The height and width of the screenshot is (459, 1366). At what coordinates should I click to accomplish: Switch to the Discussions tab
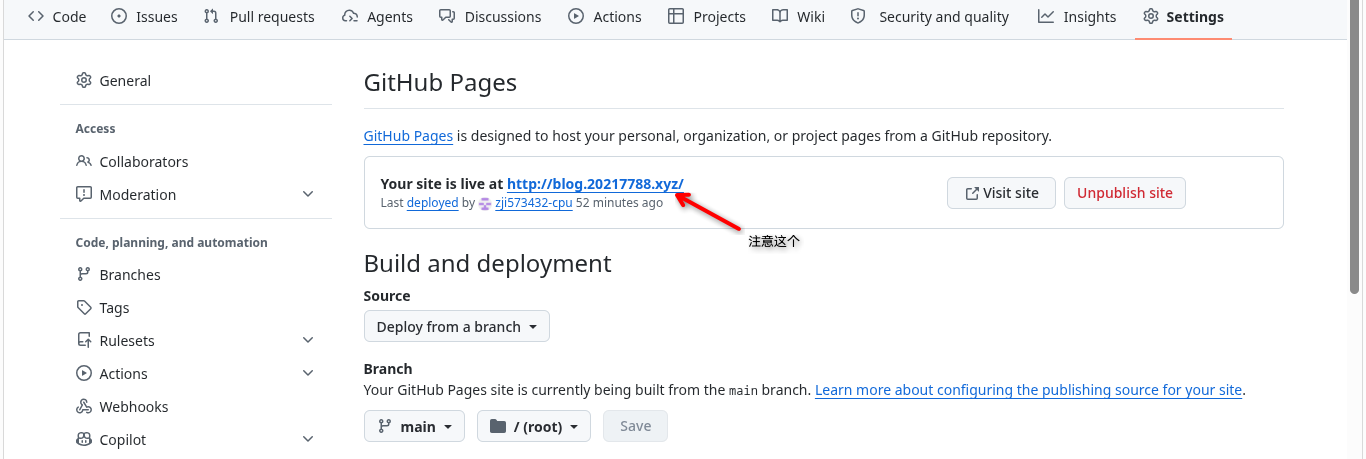[490, 17]
